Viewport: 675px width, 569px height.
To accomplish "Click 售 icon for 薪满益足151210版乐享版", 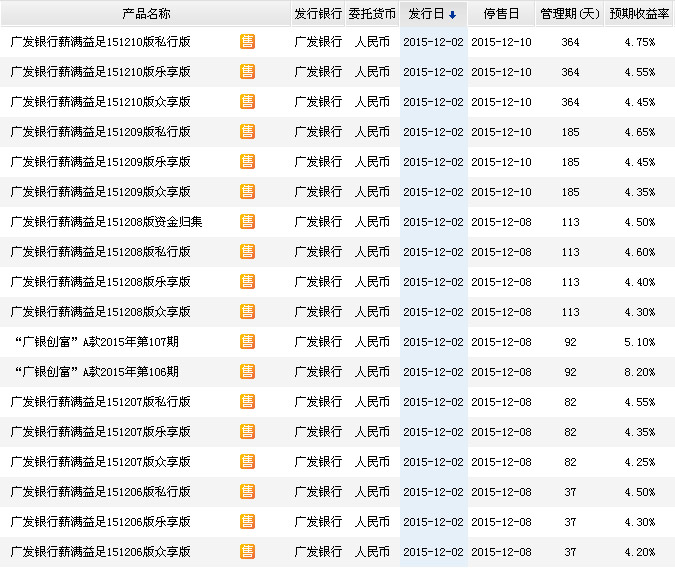I will tap(248, 72).
